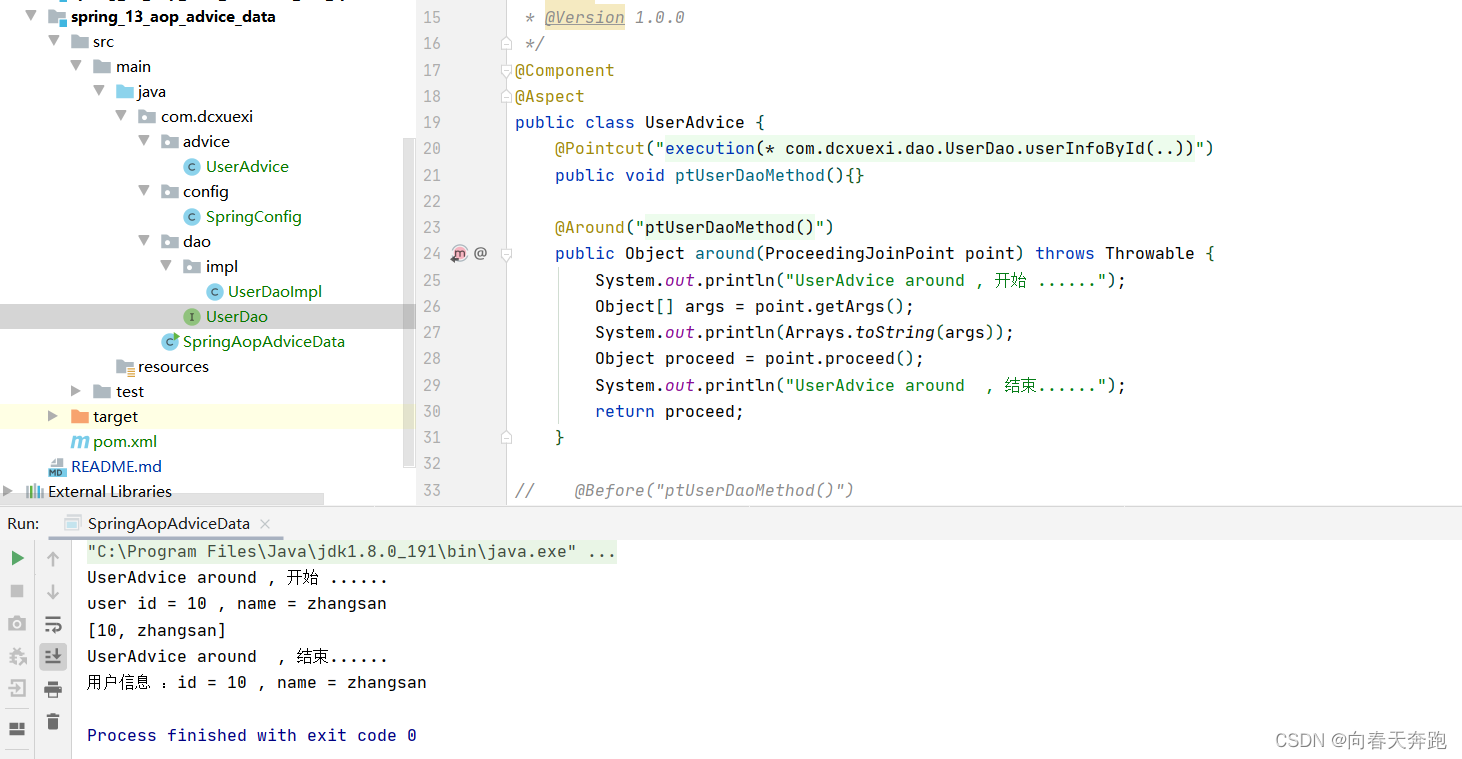Click the README.md markdown file icon
1462x759 pixels.
57,467
